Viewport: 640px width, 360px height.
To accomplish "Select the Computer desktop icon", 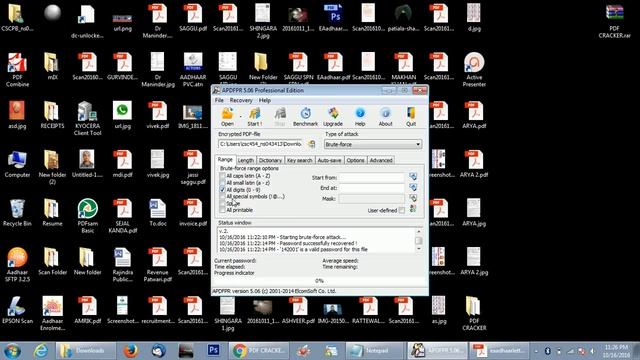I will 17,164.
